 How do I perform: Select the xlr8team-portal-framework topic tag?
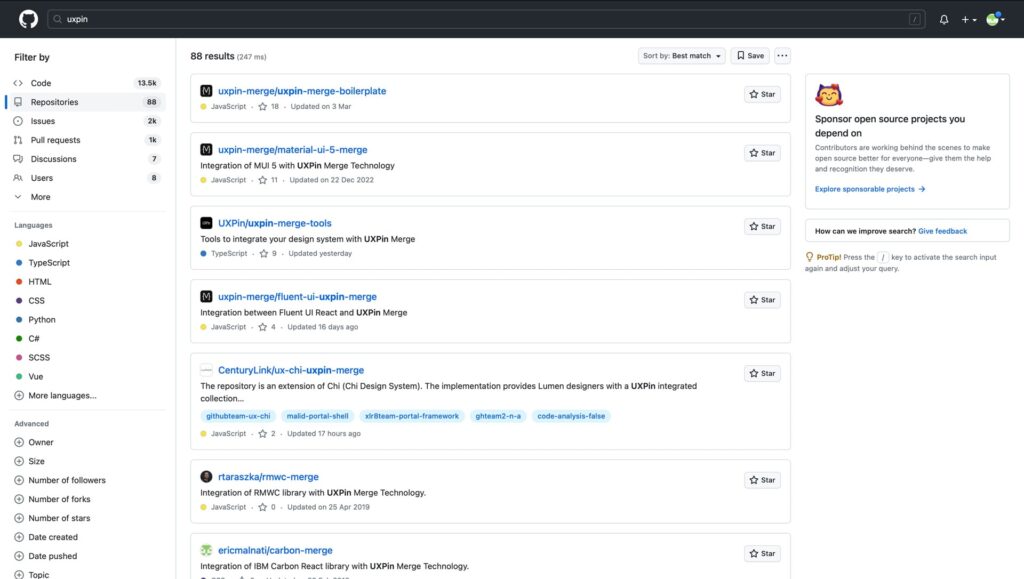[411, 416]
